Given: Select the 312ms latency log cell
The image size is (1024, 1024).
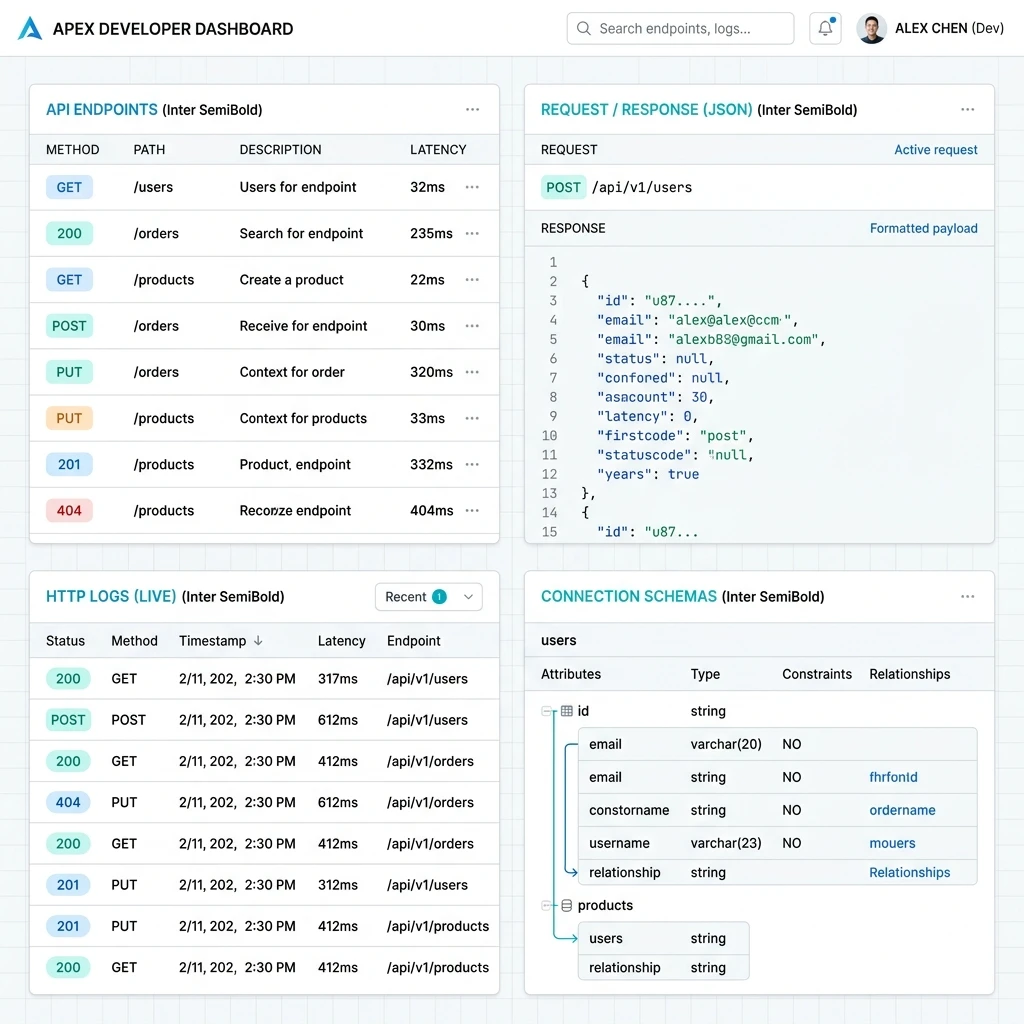Looking at the screenshot, I should point(338,885).
